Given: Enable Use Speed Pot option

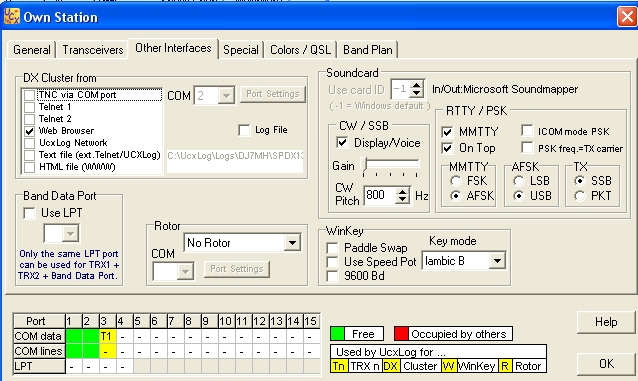Looking at the screenshot, I should point(332,262).
